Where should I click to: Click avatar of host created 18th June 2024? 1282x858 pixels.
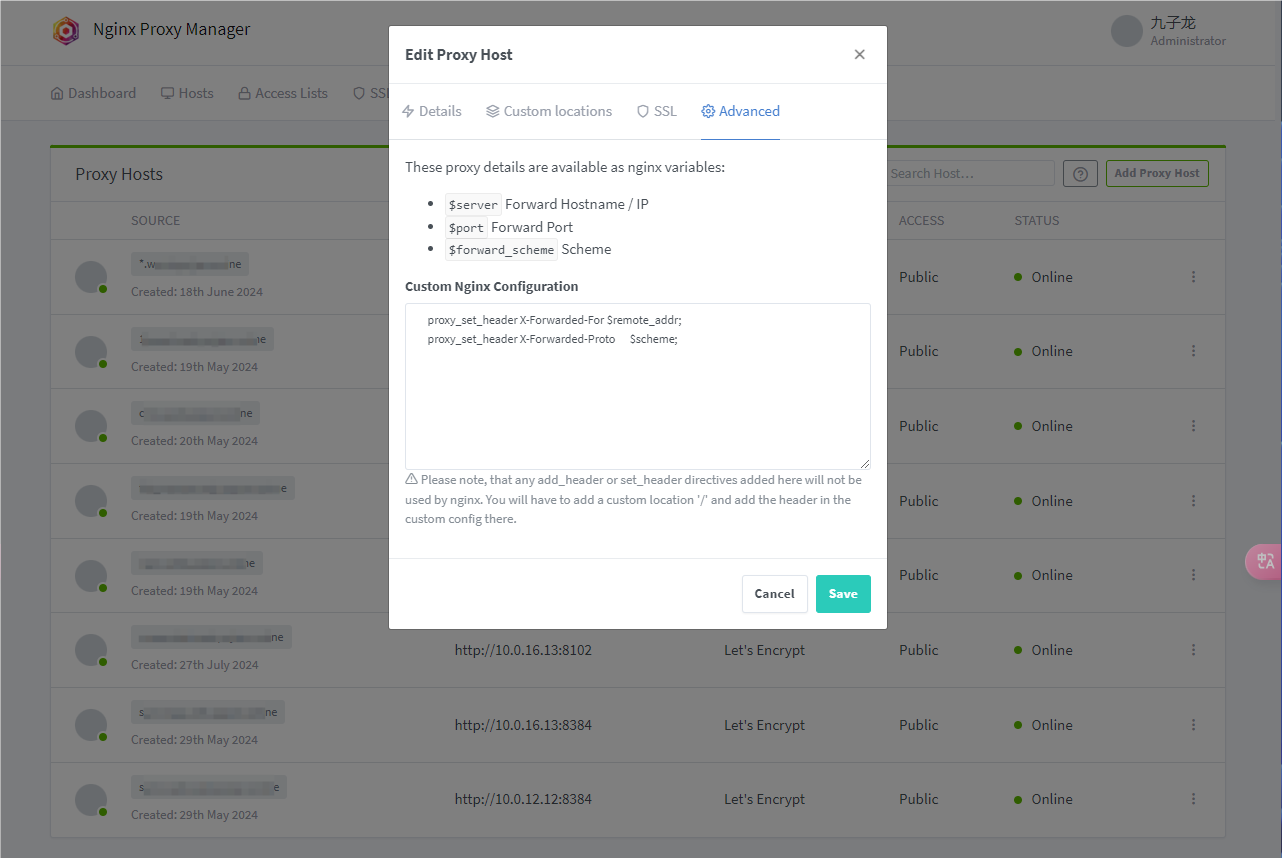click(91, 277)
